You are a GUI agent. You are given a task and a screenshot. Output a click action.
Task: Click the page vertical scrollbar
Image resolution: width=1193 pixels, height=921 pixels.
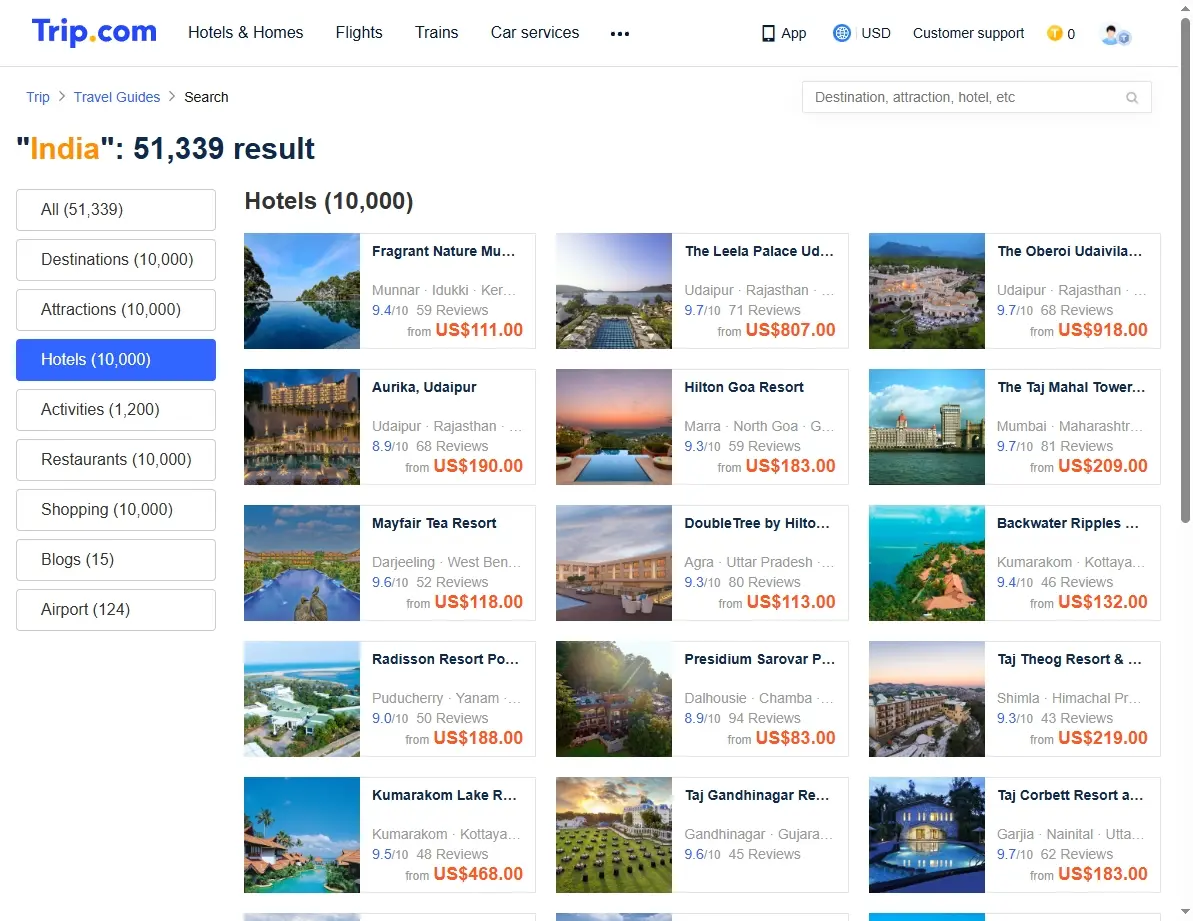[1185, 270]
